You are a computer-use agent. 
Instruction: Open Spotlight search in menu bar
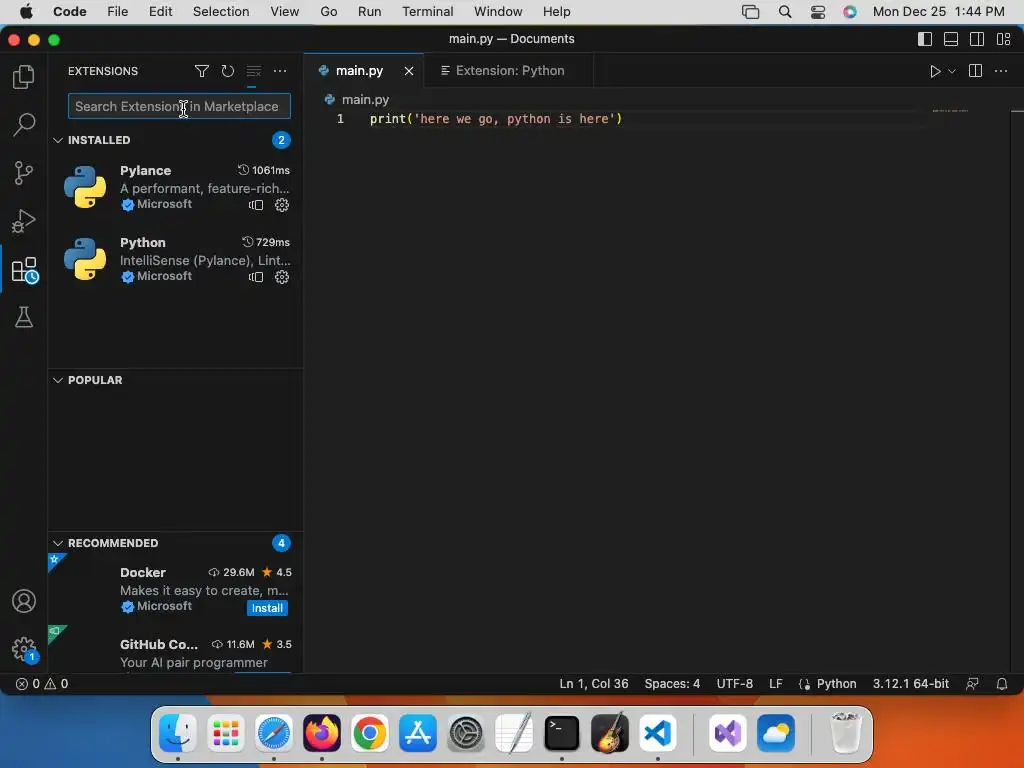click(x=784, y=12)
